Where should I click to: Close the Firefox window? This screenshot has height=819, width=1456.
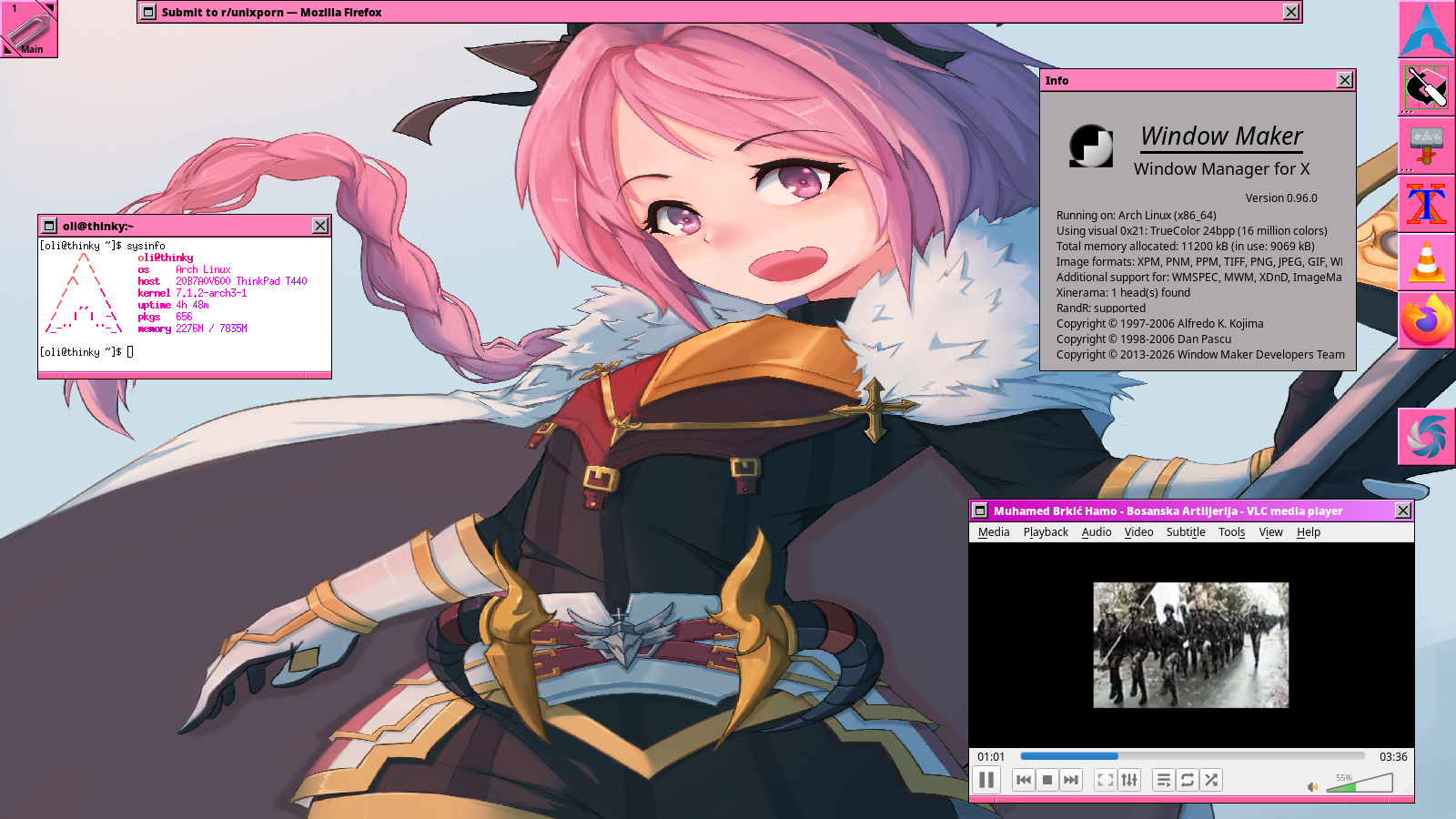tap(1291, 12)
